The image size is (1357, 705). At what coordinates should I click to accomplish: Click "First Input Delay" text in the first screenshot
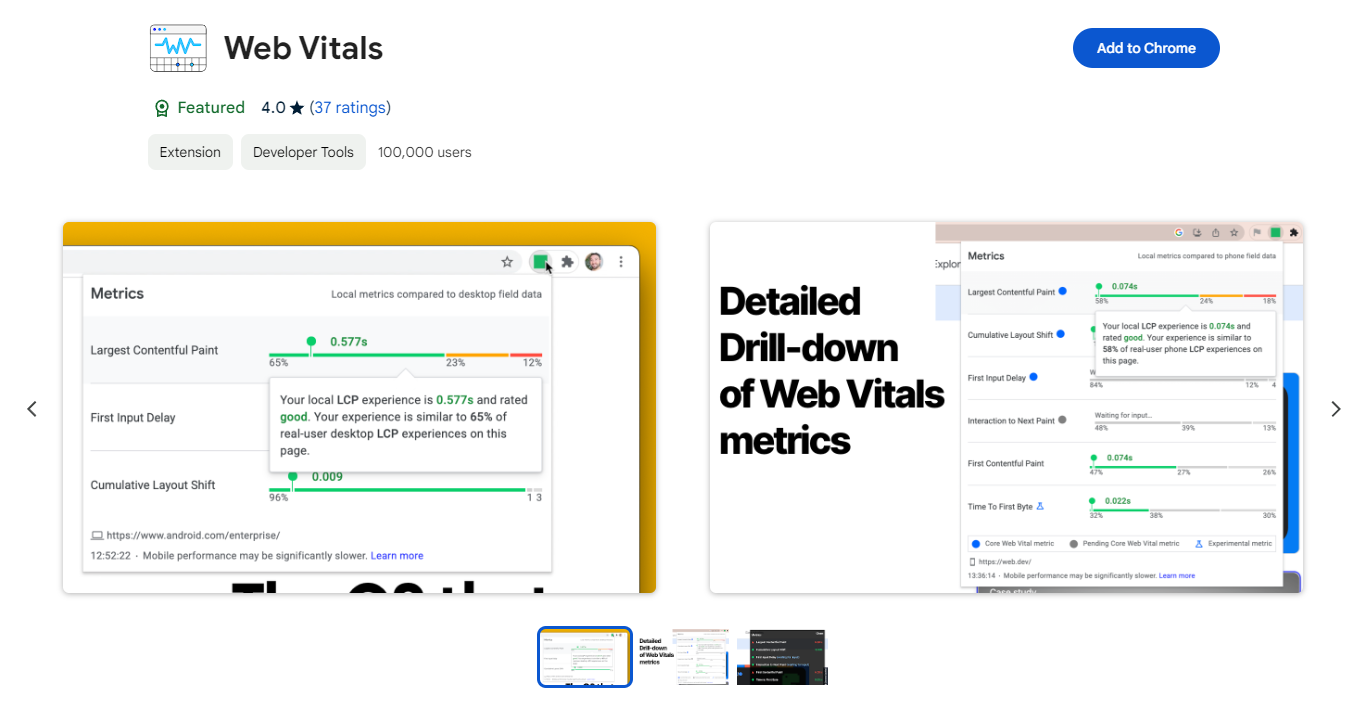[x=133, y=418]
